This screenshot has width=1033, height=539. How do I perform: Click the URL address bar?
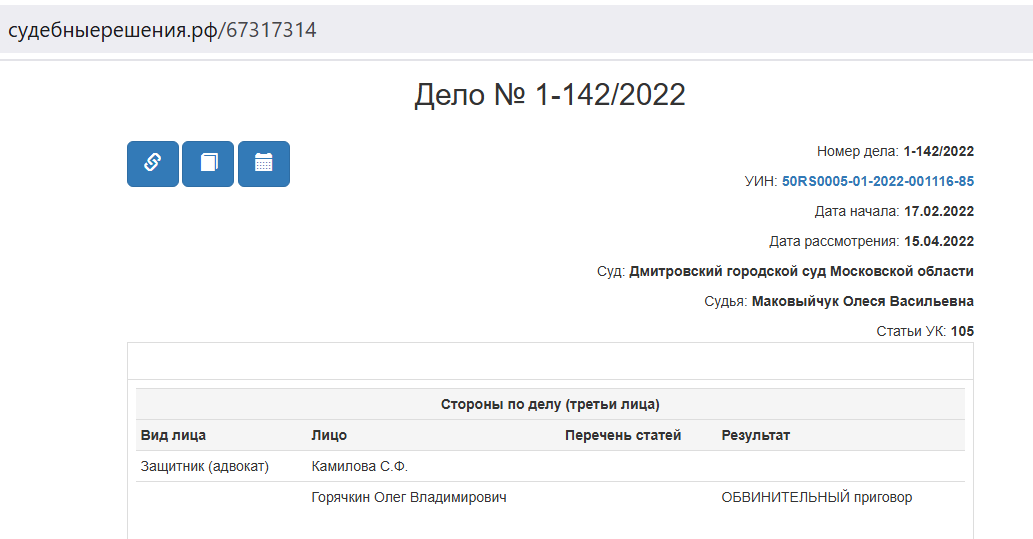[516, 30]
